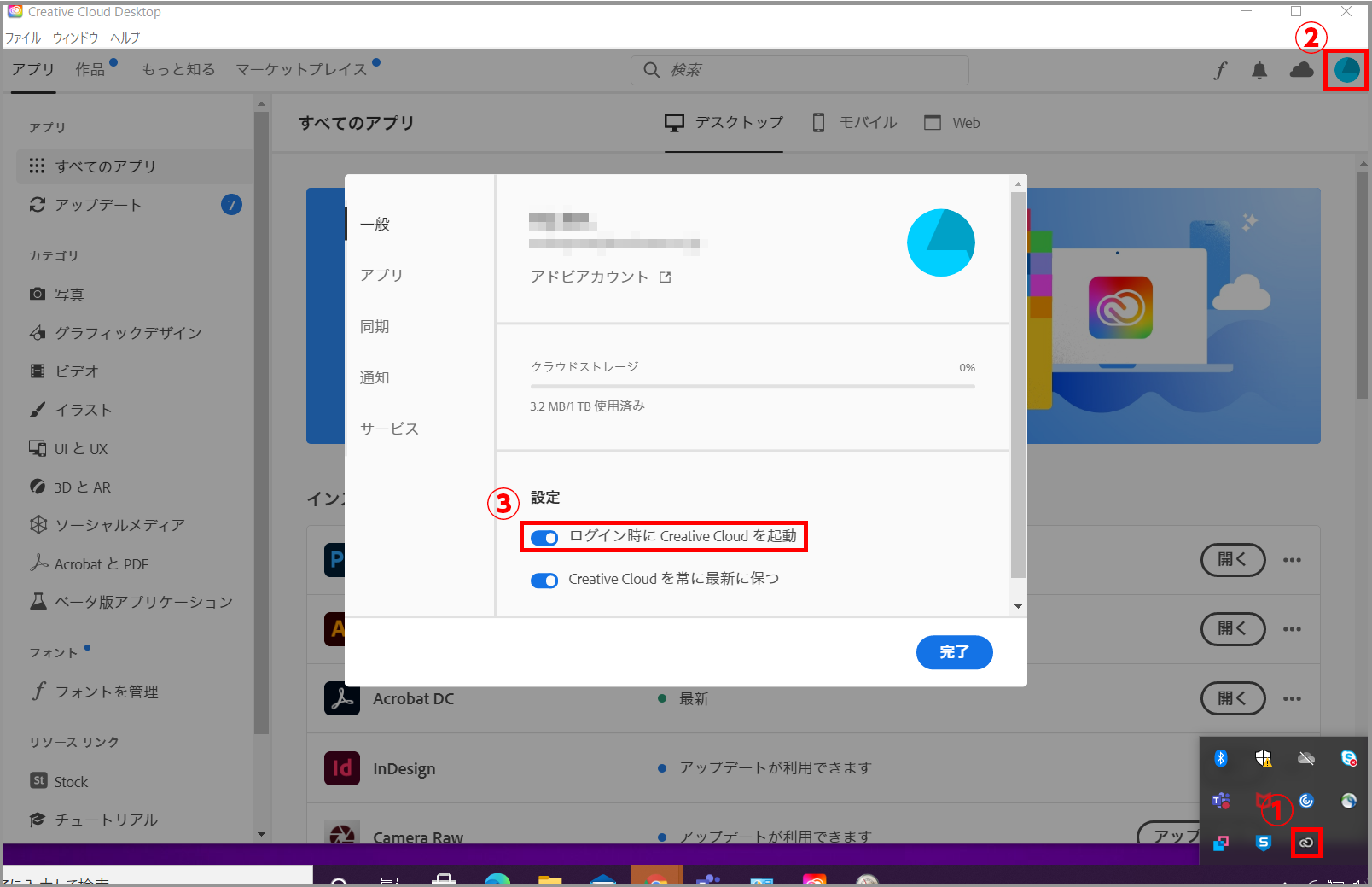This screenshot has height=887, width=1372.
Task: Click the Creative Cloud sync cloud icon
Action: click(x=1300, y=71)
